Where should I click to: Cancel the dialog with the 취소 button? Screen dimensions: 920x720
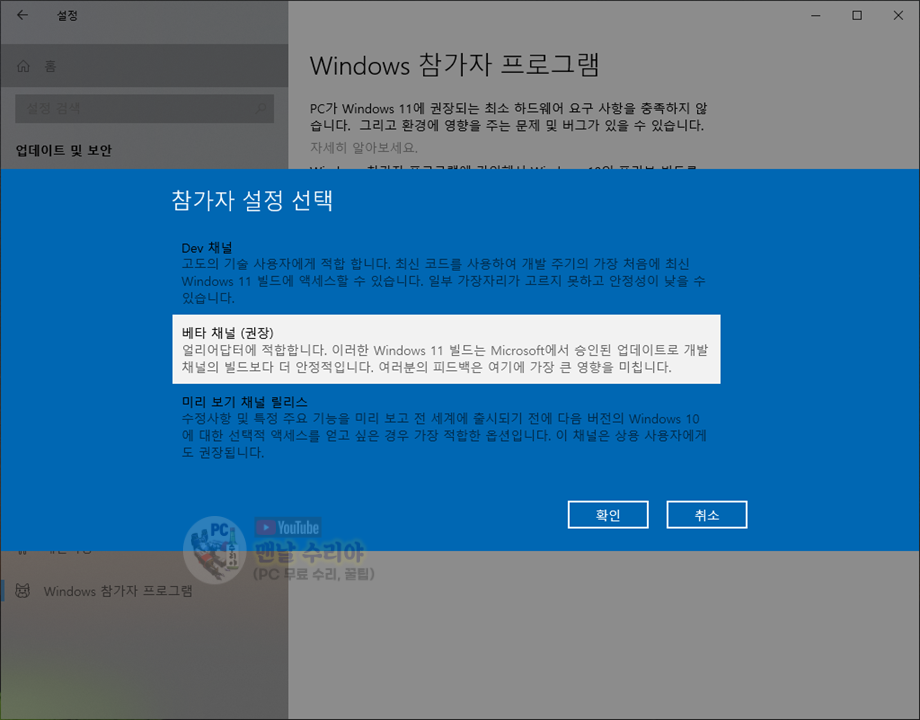coord(706,515)
